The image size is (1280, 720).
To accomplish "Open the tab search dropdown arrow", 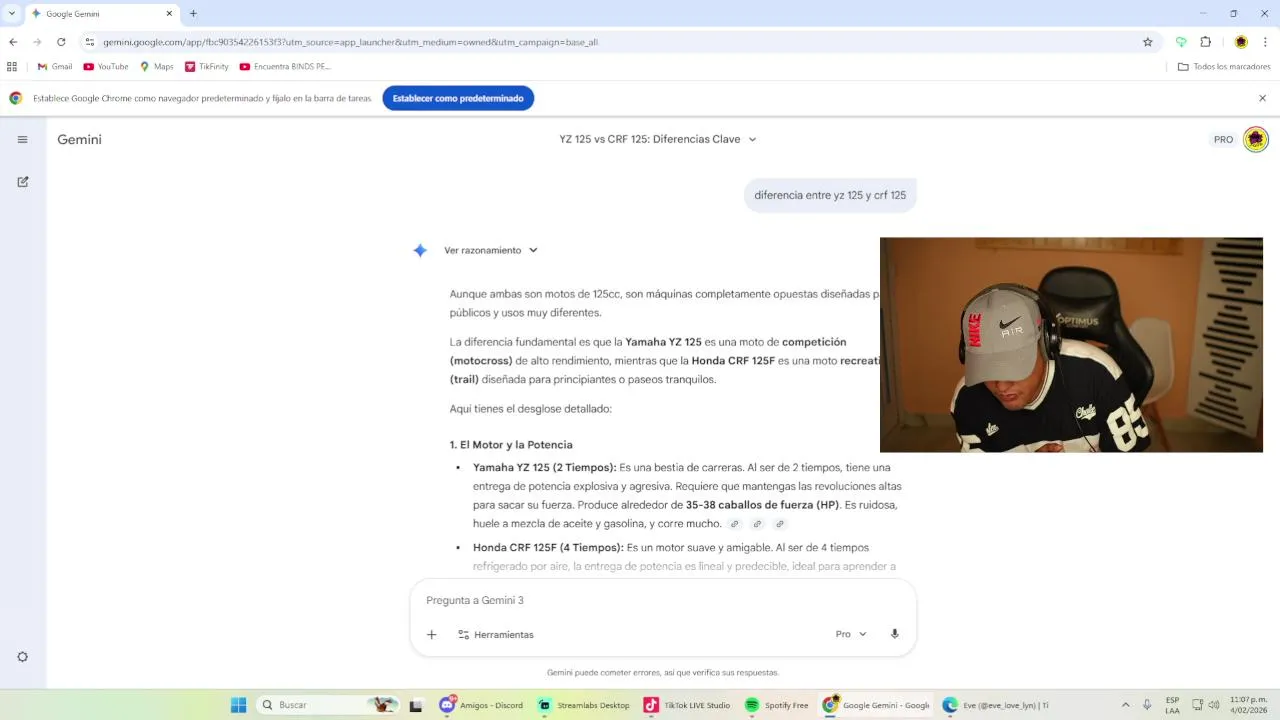I will click(12, 14).
